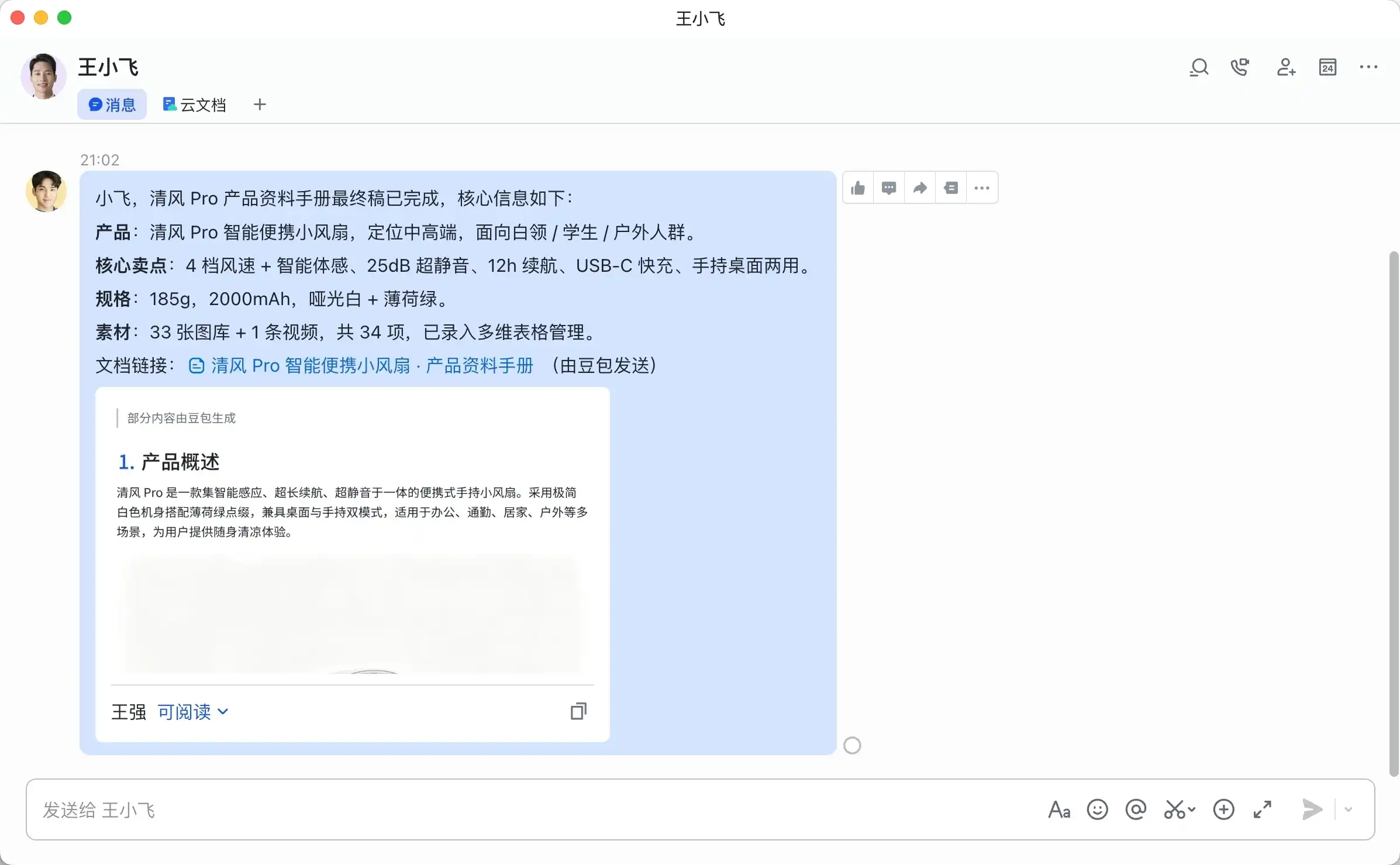The height and width of the screenshot is (865, 1400).
Task: Expand the 可阅读 permission dropdown
Action: coord(193,712)
